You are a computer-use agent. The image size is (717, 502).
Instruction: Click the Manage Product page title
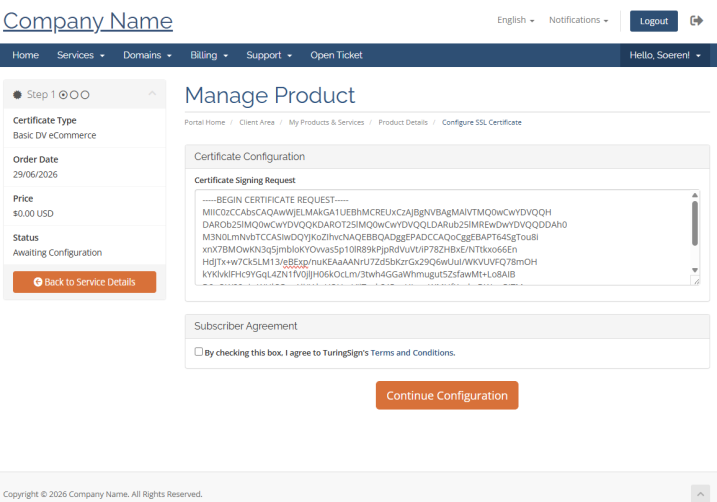point(270,96)
